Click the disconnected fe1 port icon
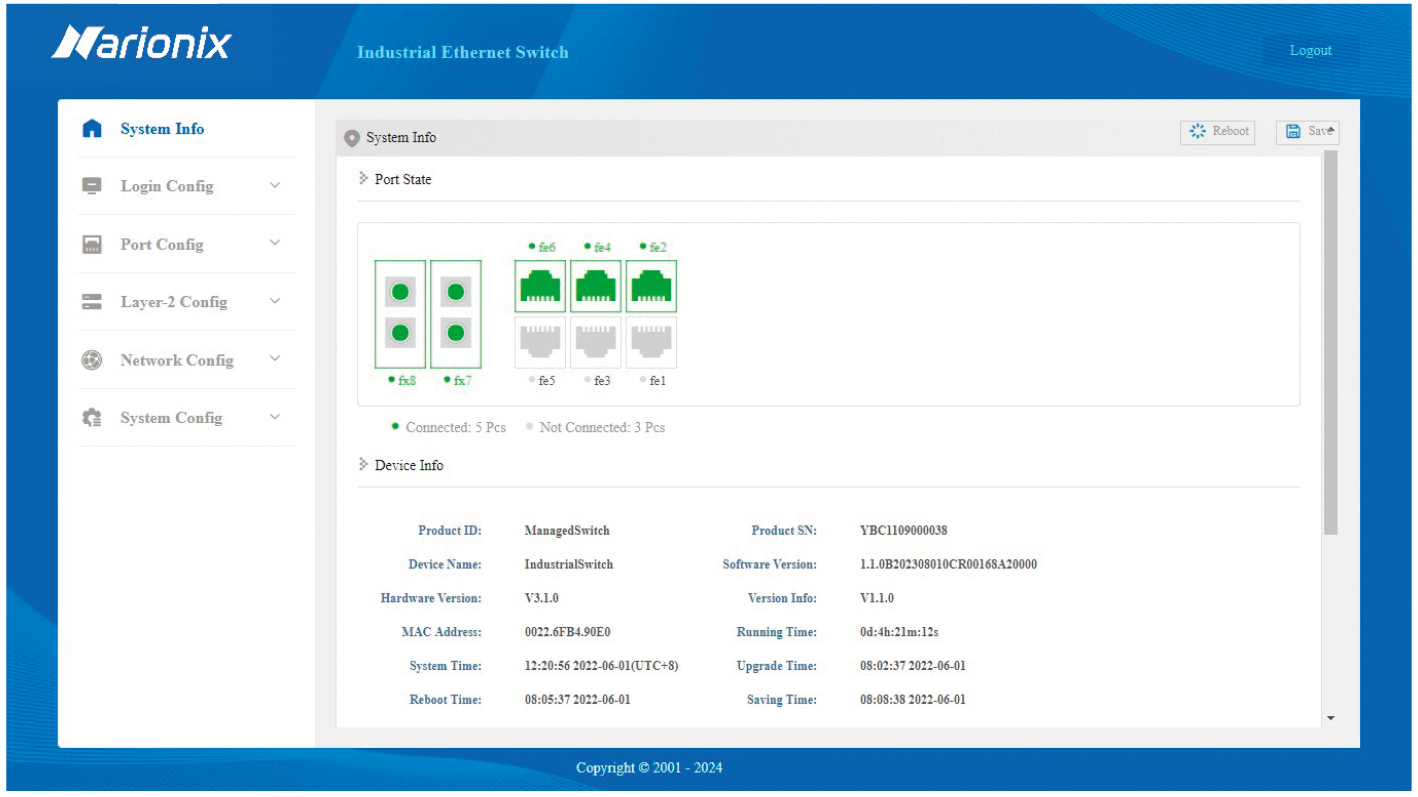This screenshot has width=1418, height=797. pyautogui.click(x=651, y=342)
